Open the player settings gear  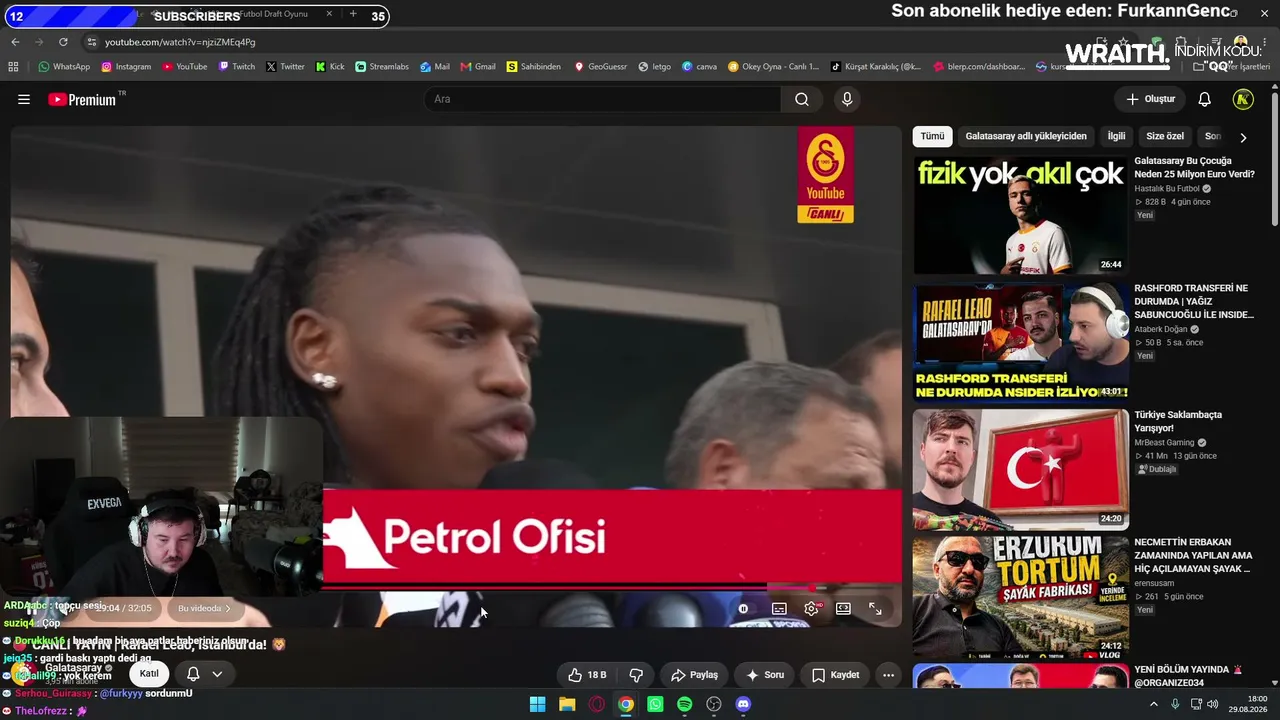click(811, 608)
